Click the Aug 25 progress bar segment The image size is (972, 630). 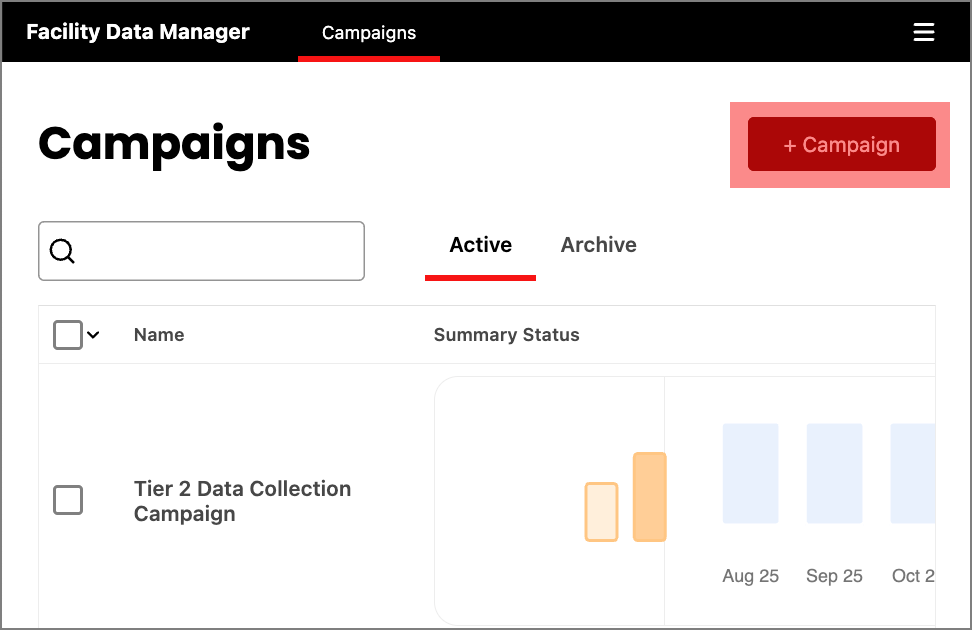pos(750,473)
